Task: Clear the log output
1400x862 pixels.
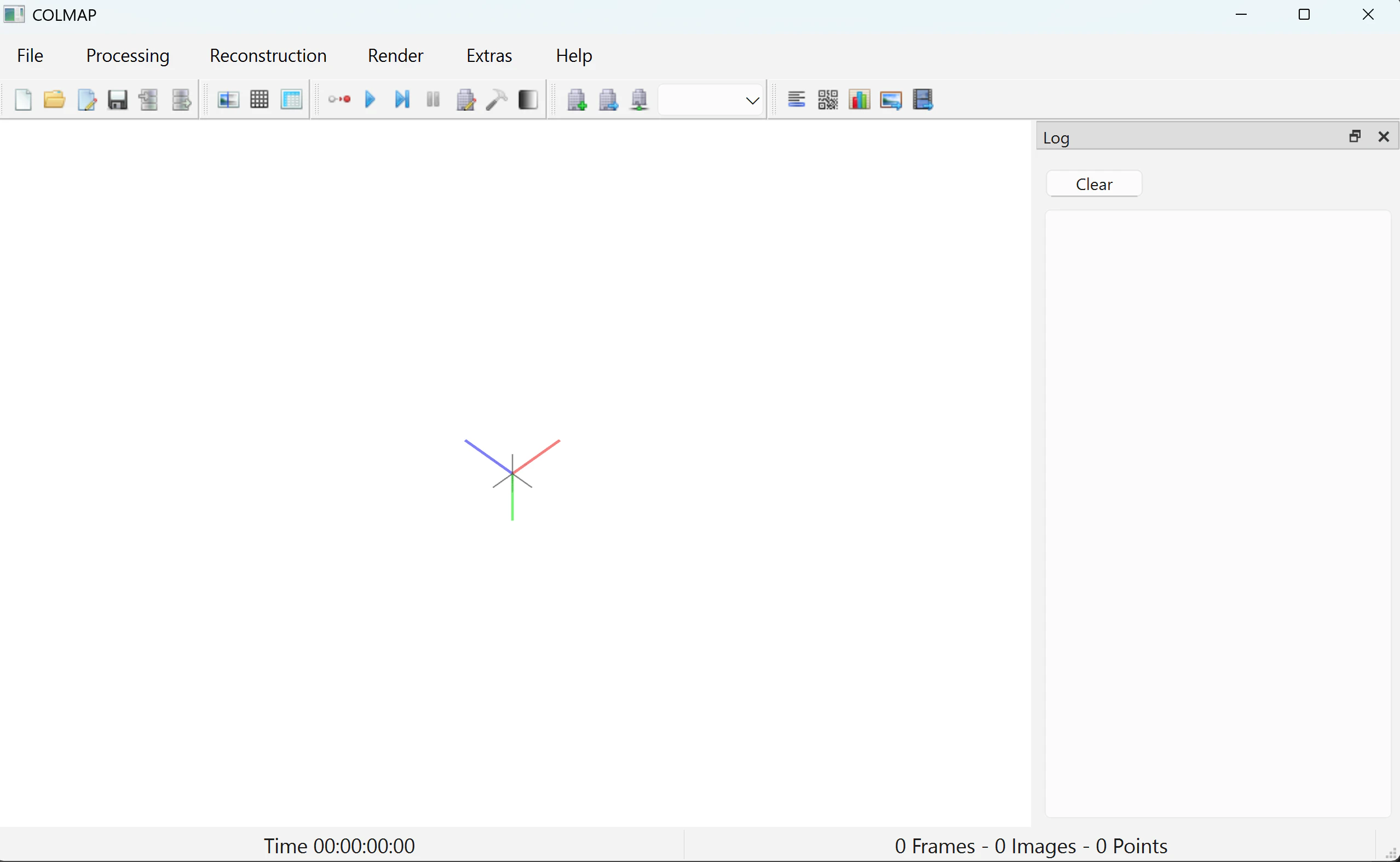Action: [1094, 184]
